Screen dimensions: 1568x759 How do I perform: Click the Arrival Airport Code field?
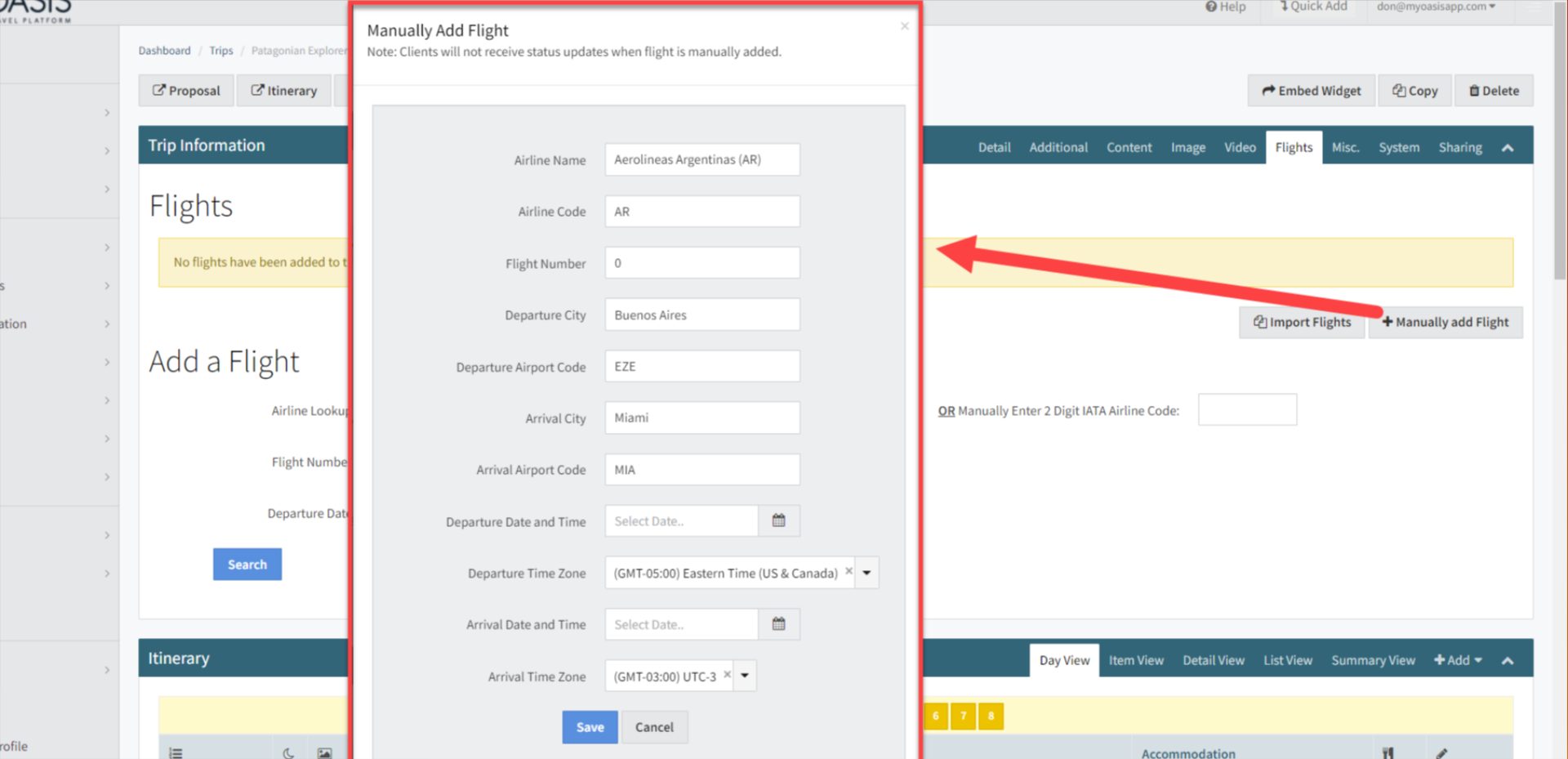tap(702, 470)
